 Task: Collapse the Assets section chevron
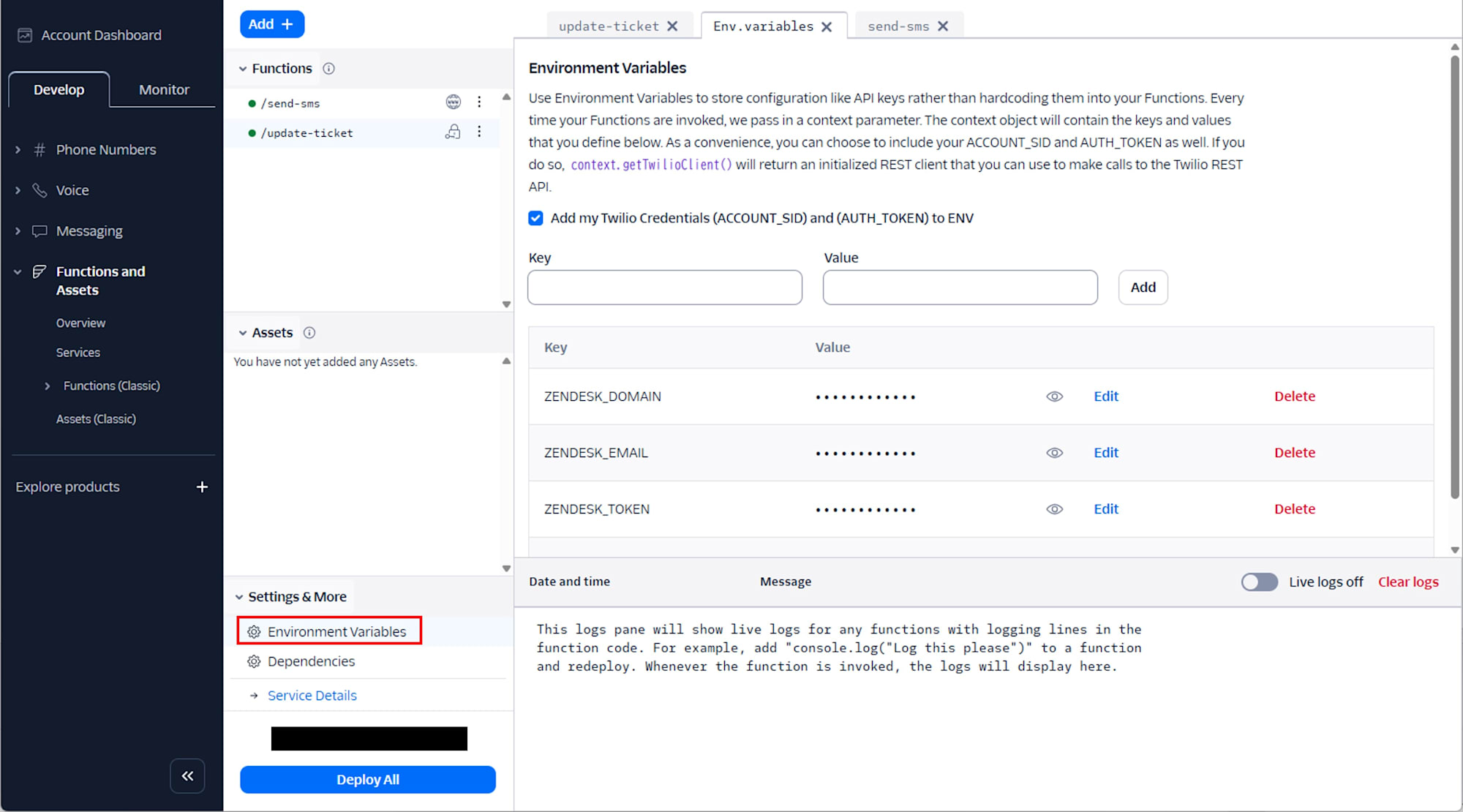[x=242, y=333]
